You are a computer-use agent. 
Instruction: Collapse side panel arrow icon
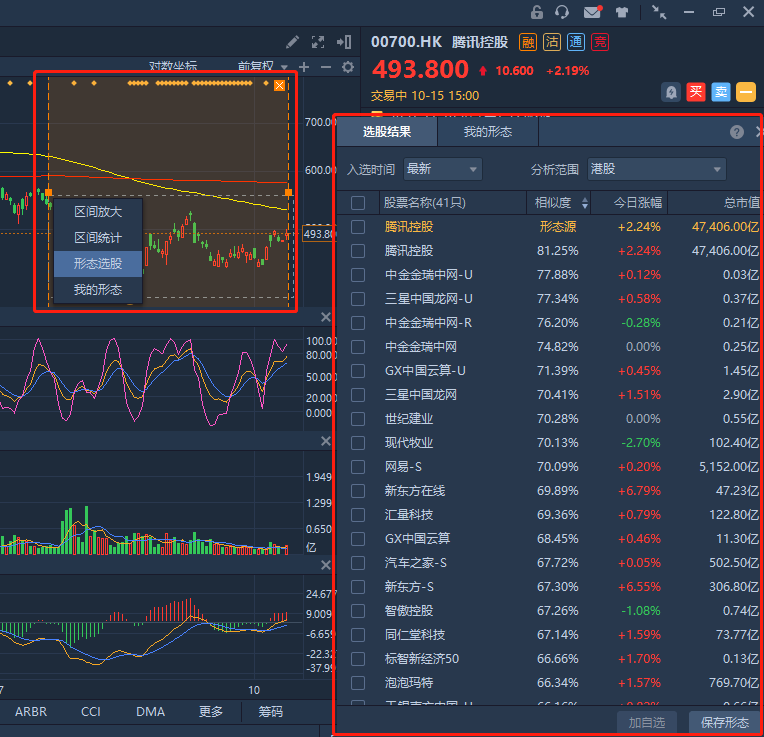click(x=344, y=42)
